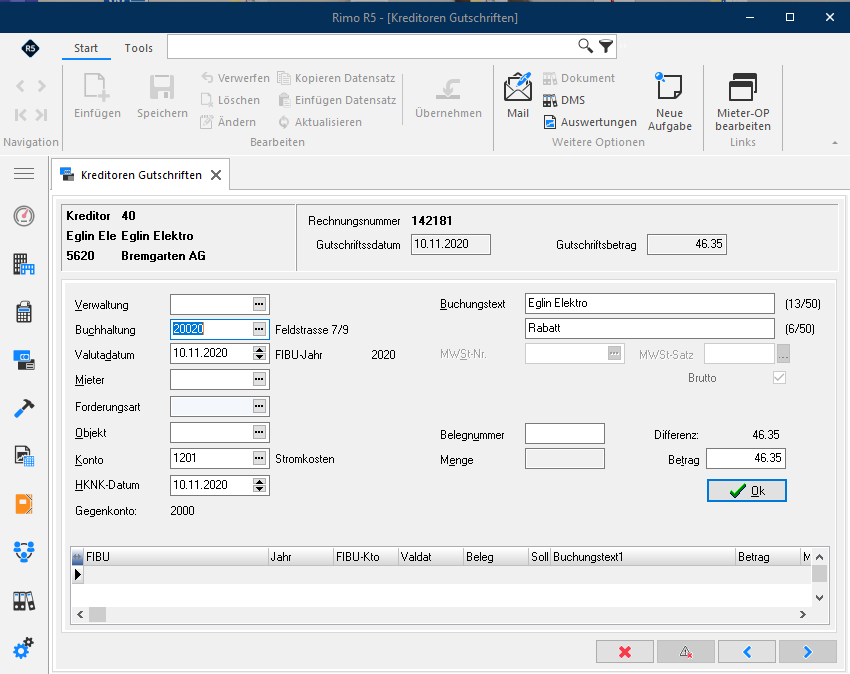The width and height of the screenshot is (850, 674).
Task: Open DMS document management
Action: (564, 100)
